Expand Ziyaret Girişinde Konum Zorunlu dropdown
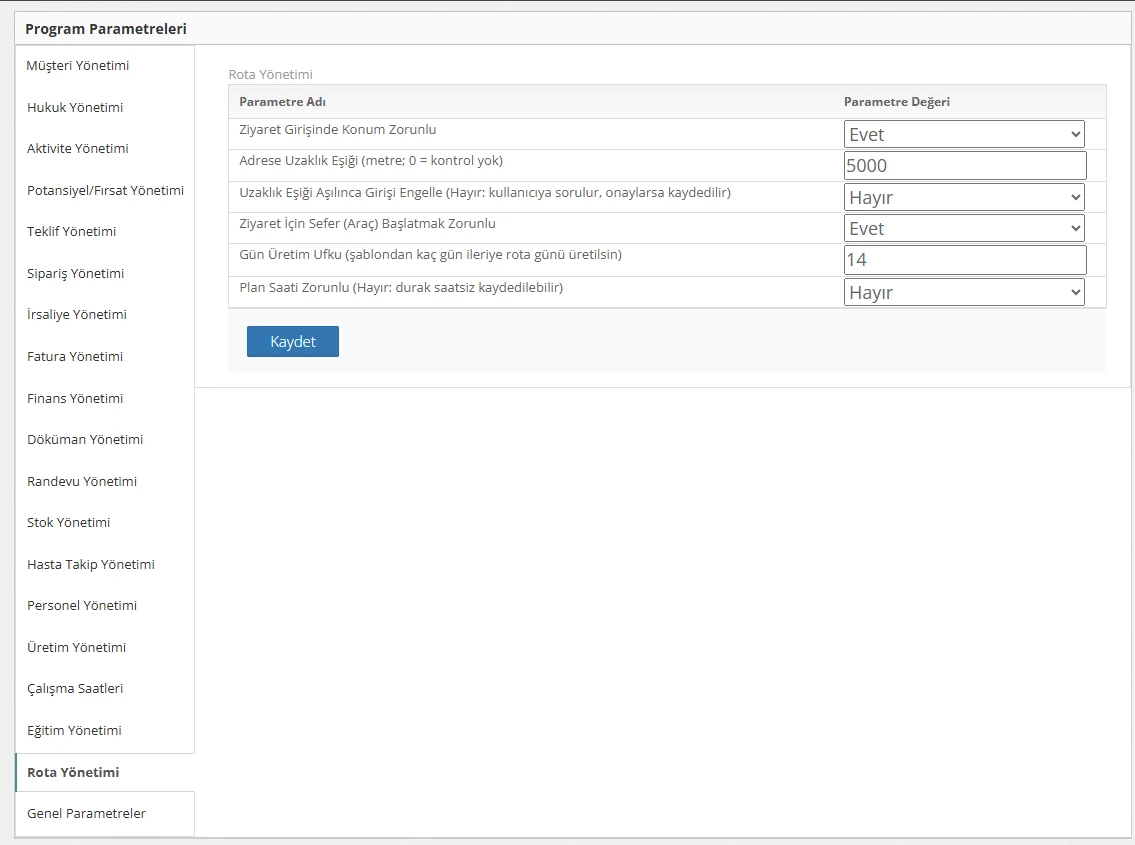Image resolution: width=1135 pixels, height=845 pixels. point(964,134)
